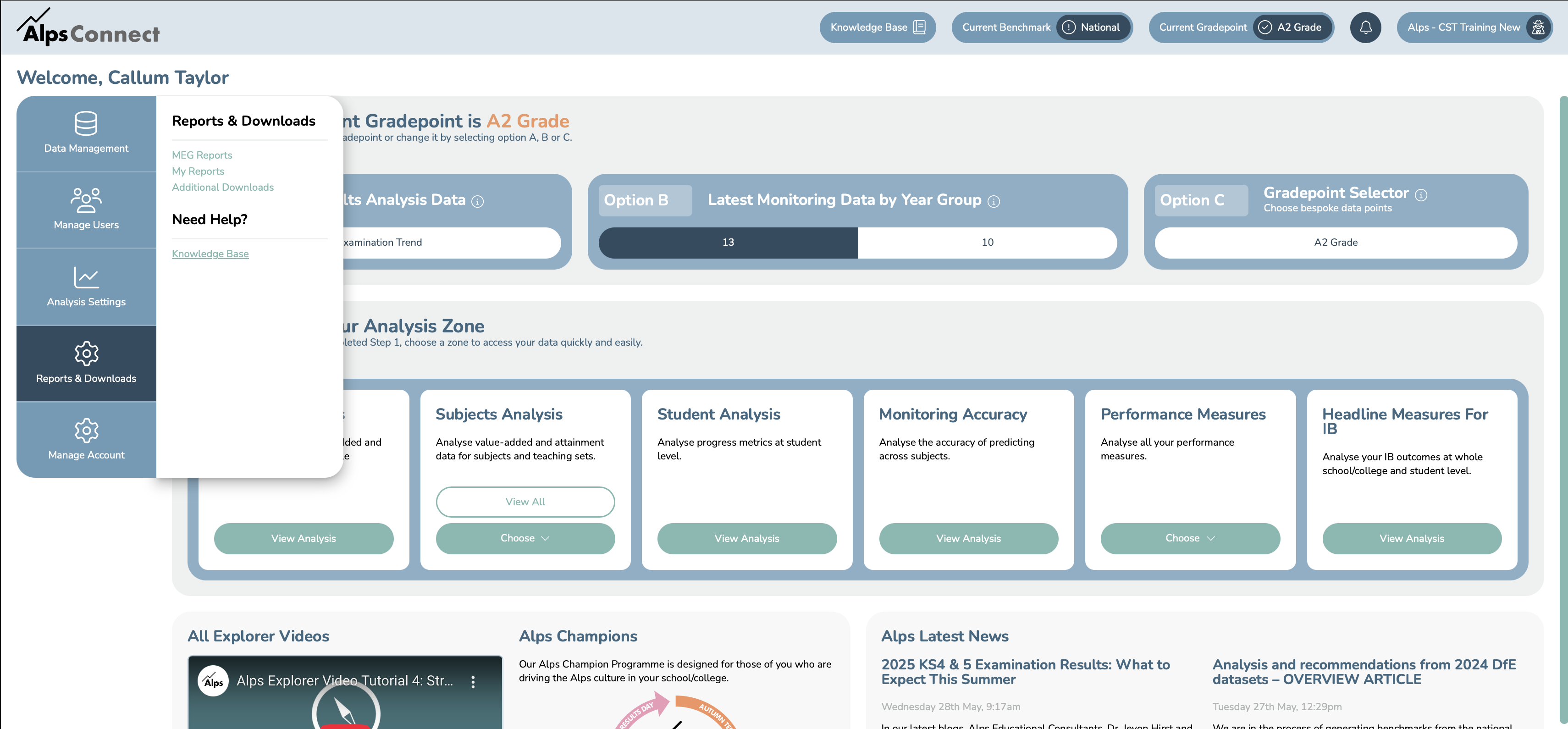Click the Alps Connect logo
The image size is (1568, 729).
coord(88,28)
